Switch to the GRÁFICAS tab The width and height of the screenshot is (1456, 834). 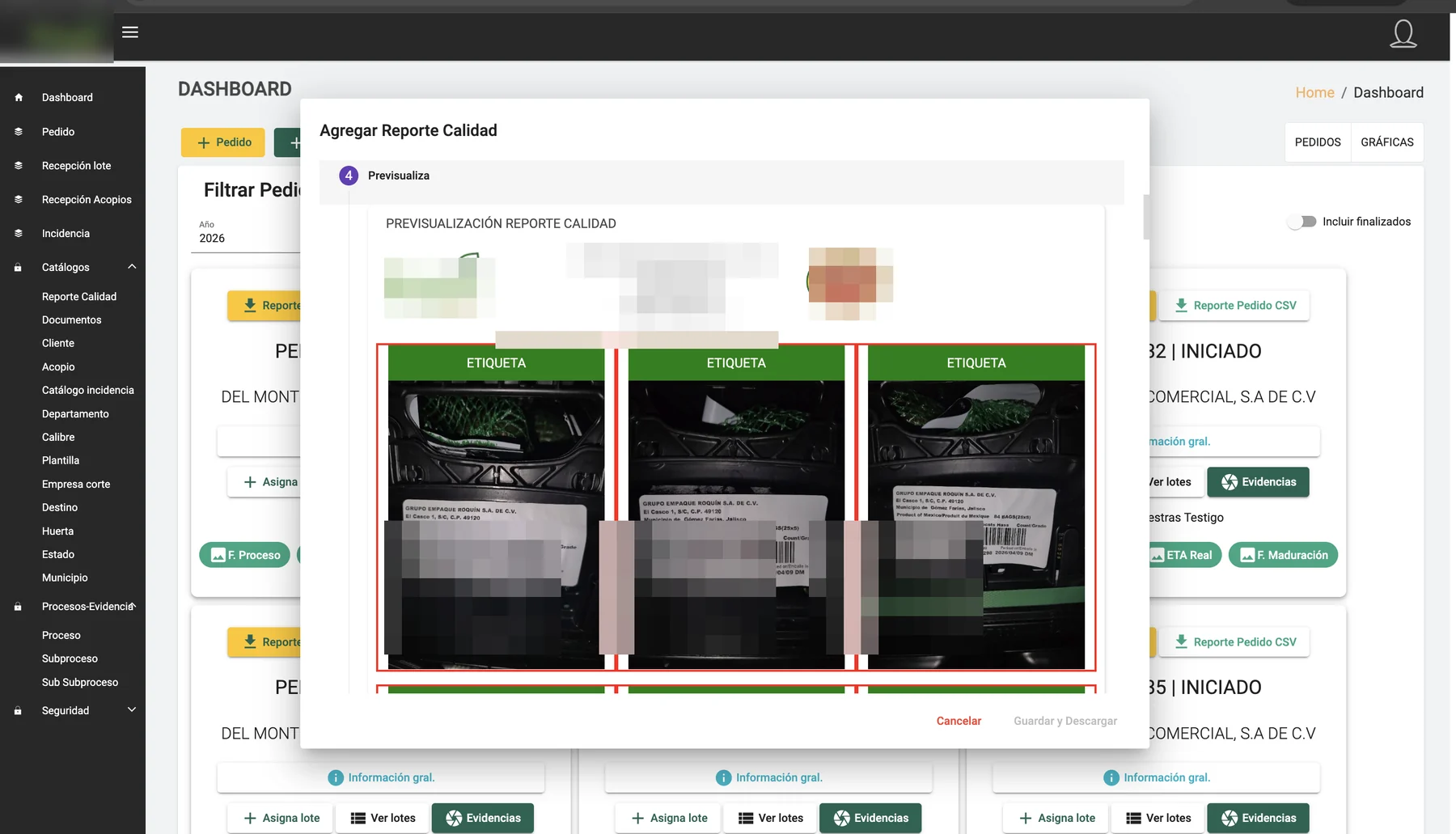pos(1387,142)
